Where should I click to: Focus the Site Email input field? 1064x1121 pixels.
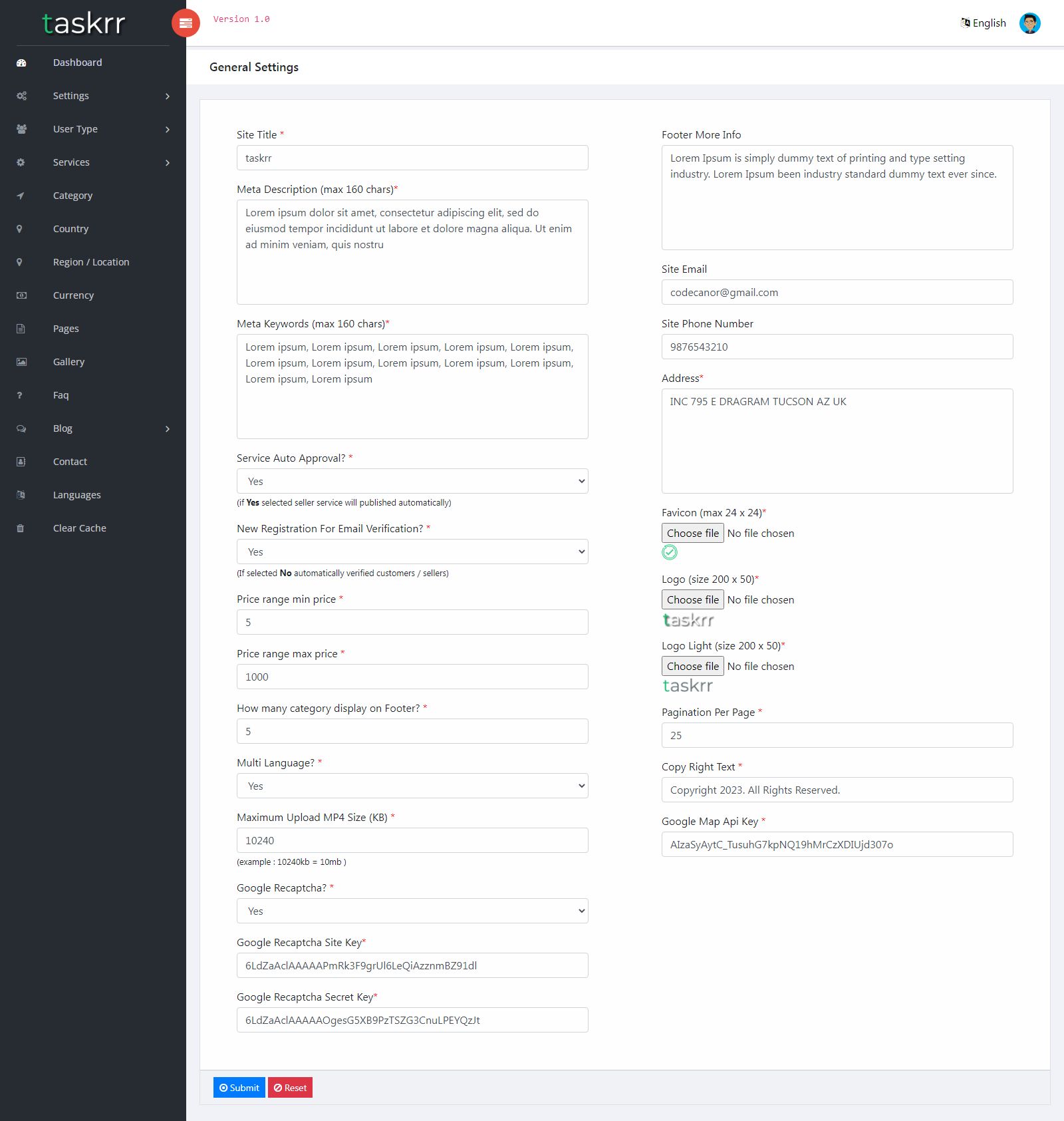tap(837, 292)
